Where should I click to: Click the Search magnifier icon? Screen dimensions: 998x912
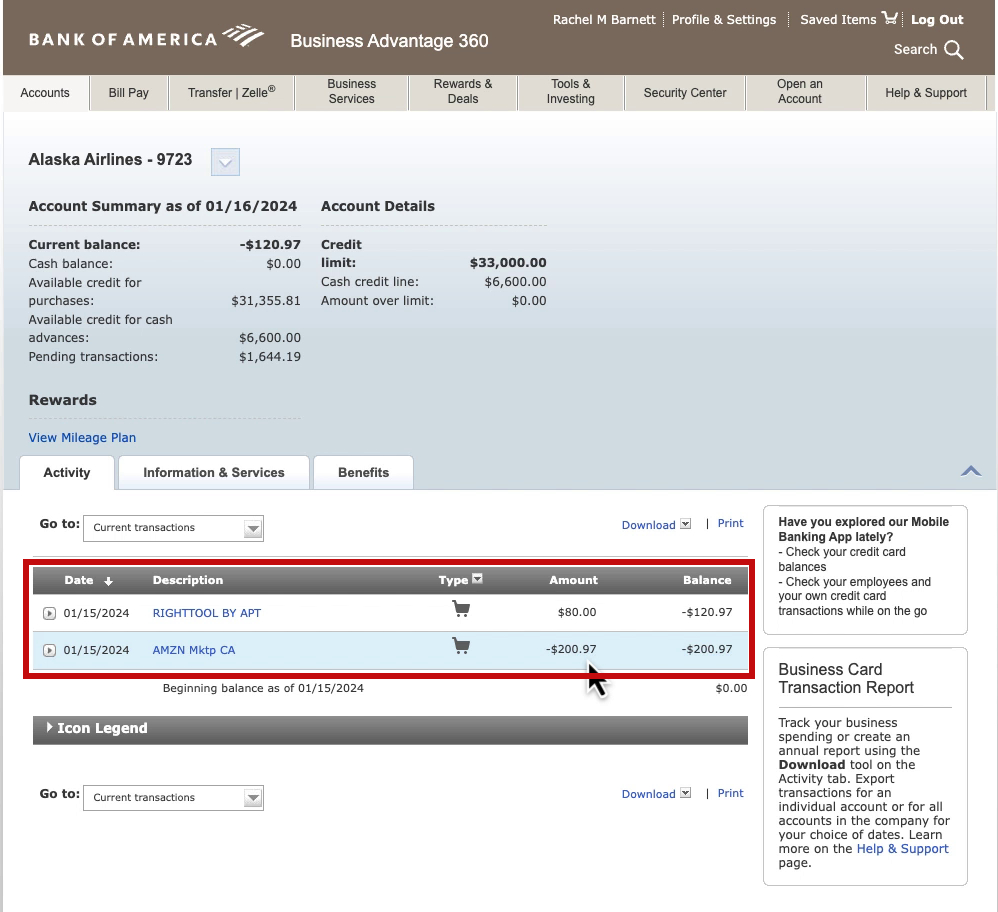953,50
